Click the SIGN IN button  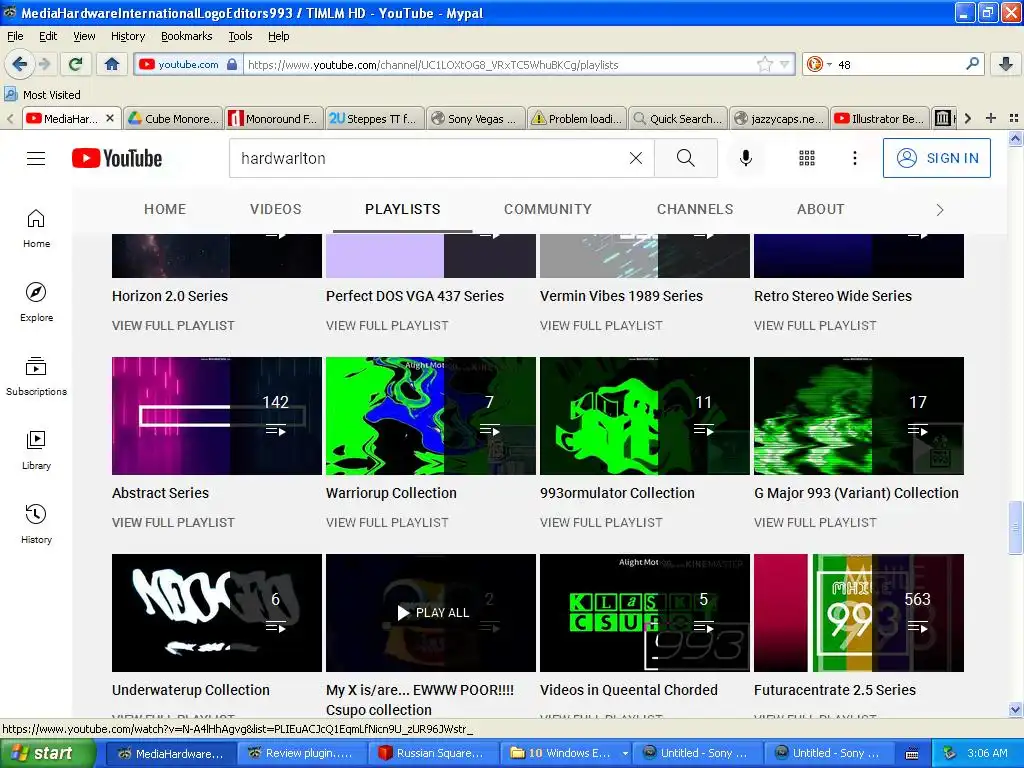point(936,158)
